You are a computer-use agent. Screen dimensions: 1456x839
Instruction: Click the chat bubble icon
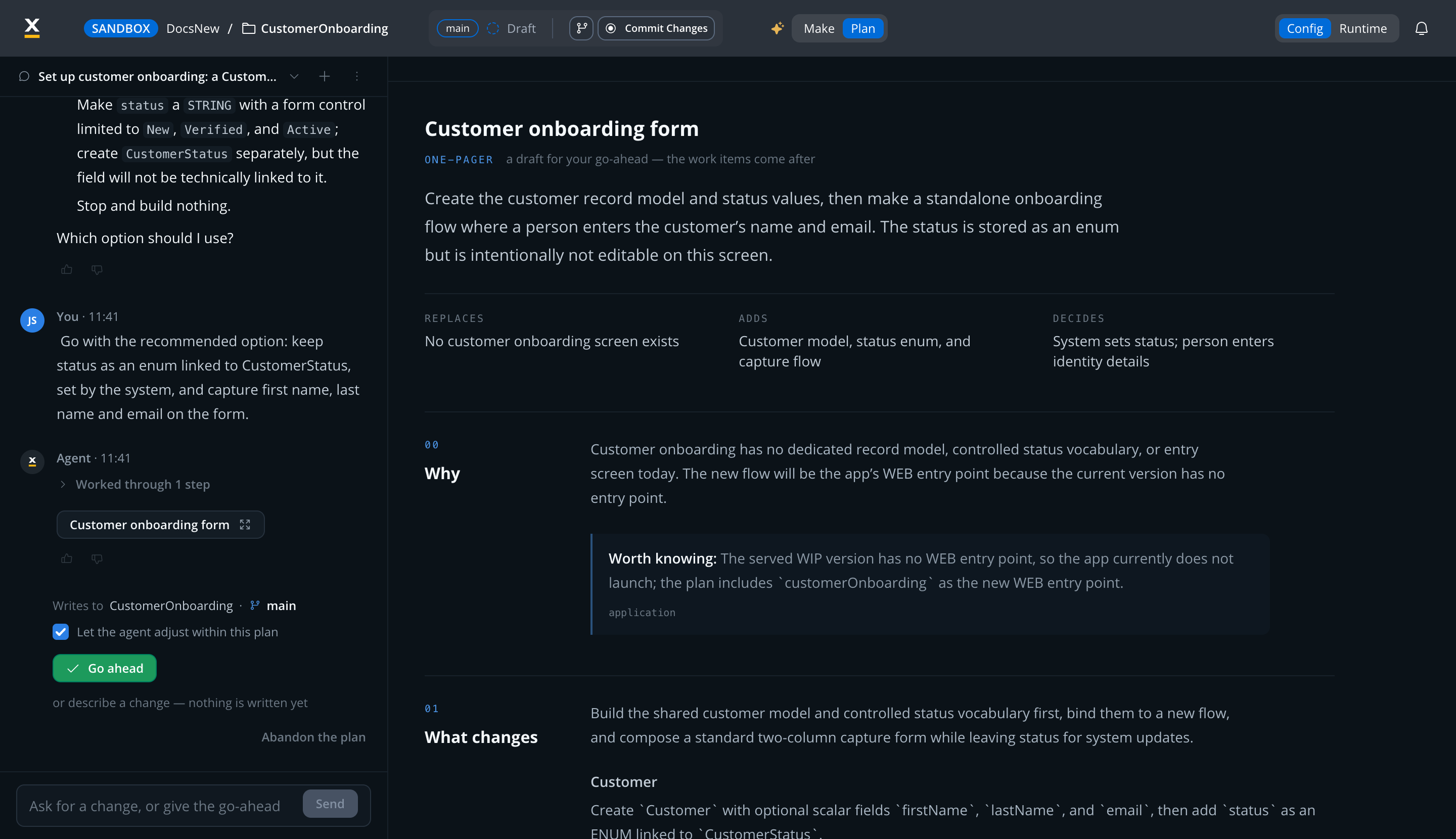(24, 76)
